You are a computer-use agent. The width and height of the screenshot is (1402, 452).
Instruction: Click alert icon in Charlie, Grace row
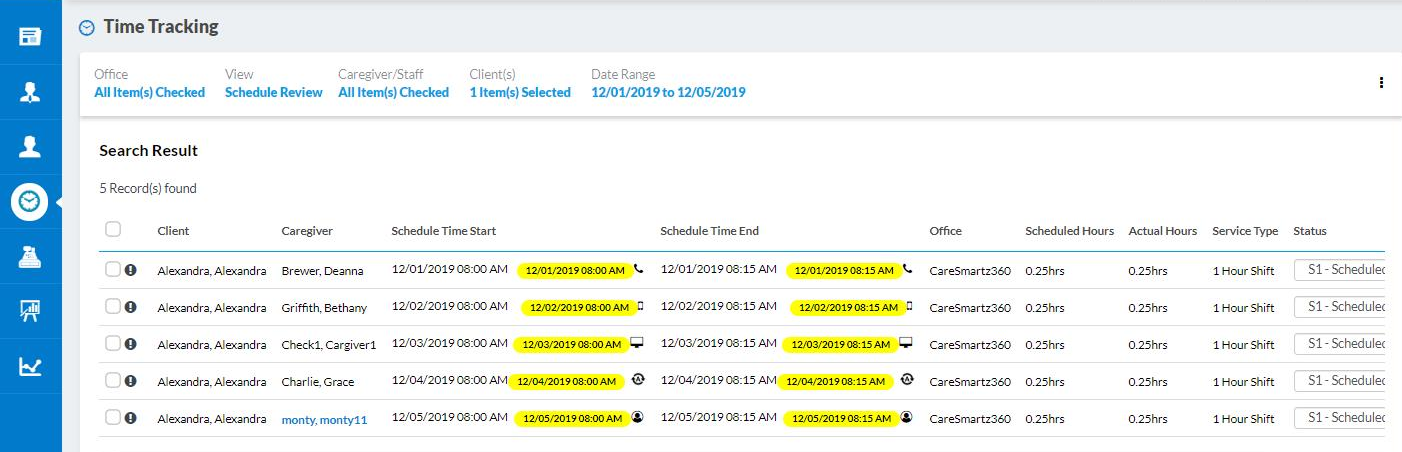pyautogui.click(x=130, y=381)
